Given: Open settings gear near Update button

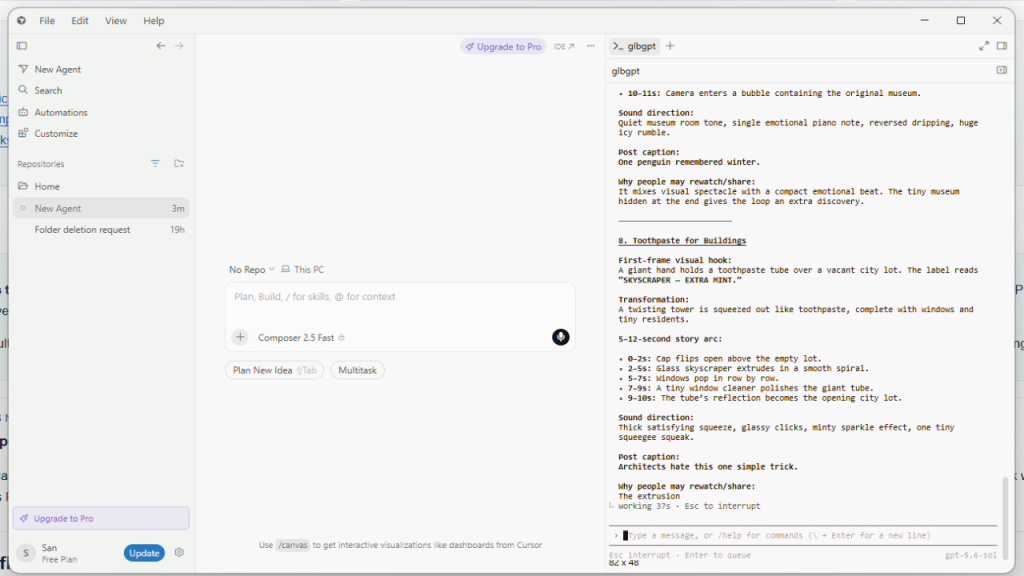Looking at the screenshot, I should click(x=179, y=552).
